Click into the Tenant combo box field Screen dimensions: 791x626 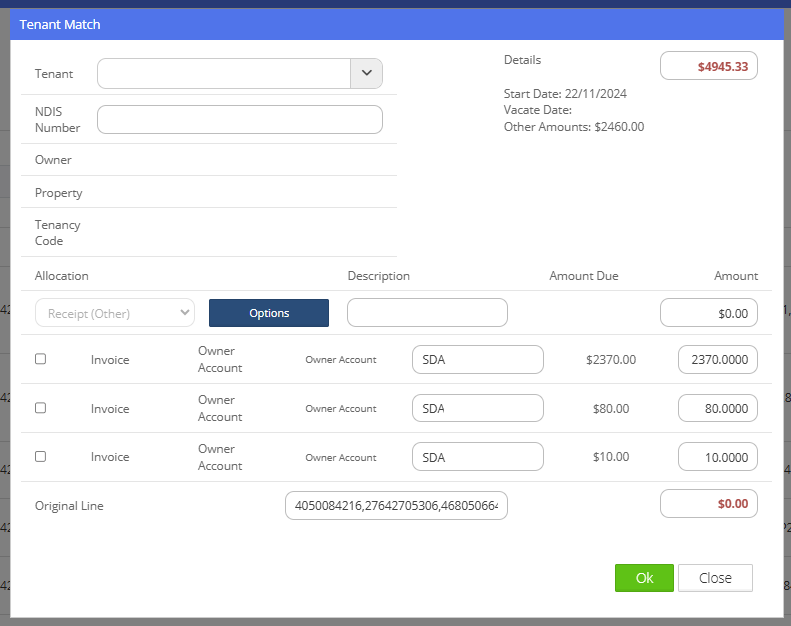click(x=224, y=73)
